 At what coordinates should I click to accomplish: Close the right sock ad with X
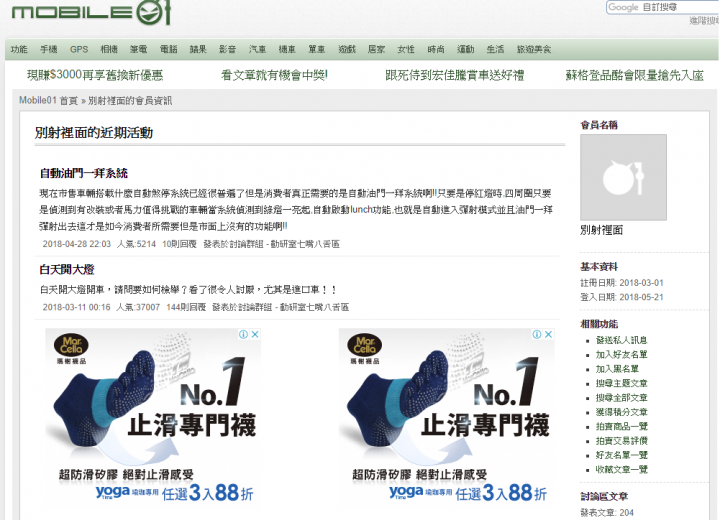548,334
